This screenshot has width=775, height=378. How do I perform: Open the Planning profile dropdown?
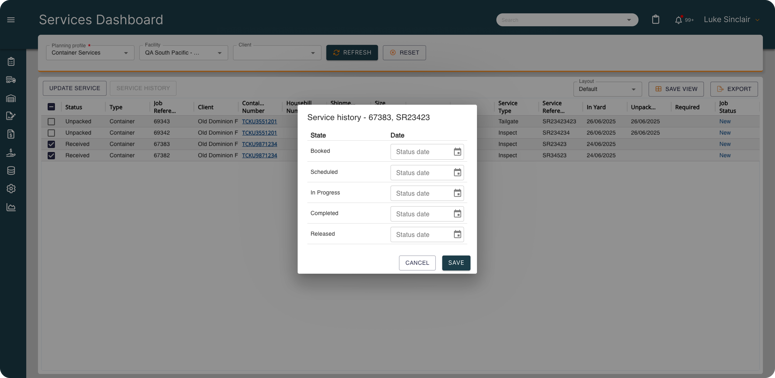(x=90, y=53)
